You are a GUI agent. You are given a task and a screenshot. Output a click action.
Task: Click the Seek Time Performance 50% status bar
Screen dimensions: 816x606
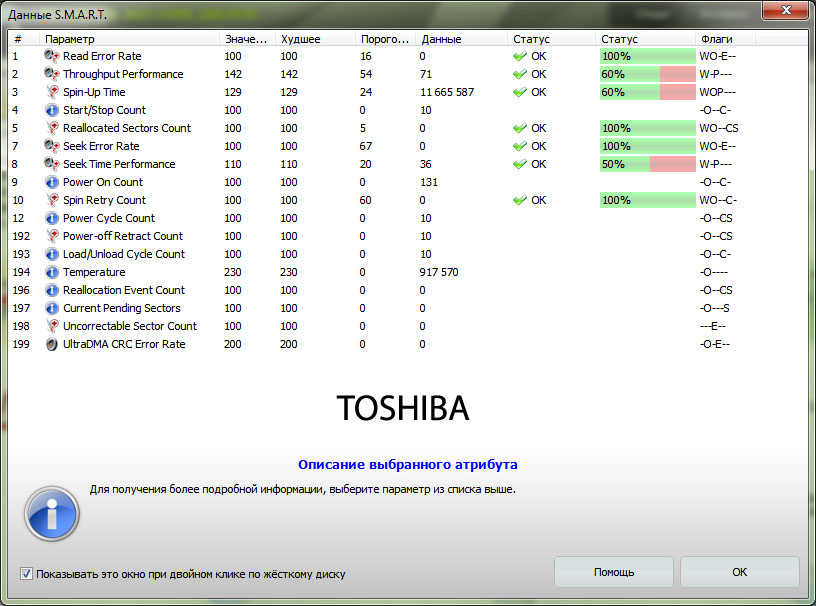coord(647,164)
